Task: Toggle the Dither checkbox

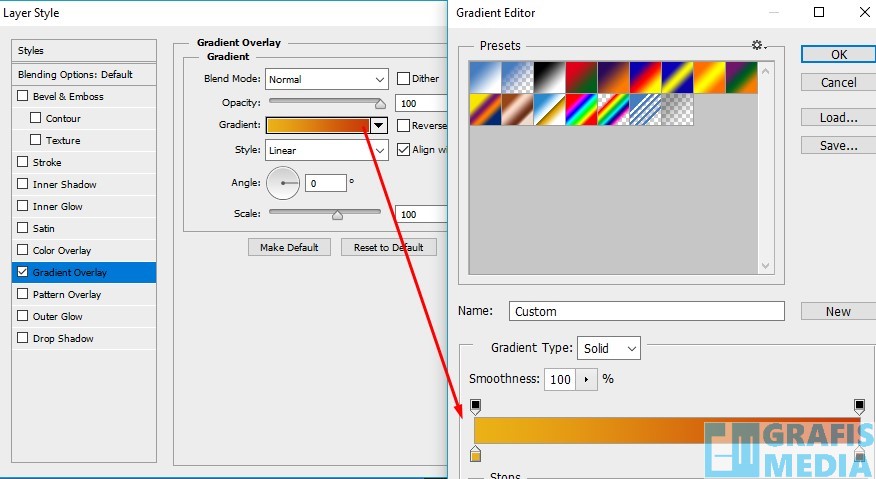Action: point(403,78)
